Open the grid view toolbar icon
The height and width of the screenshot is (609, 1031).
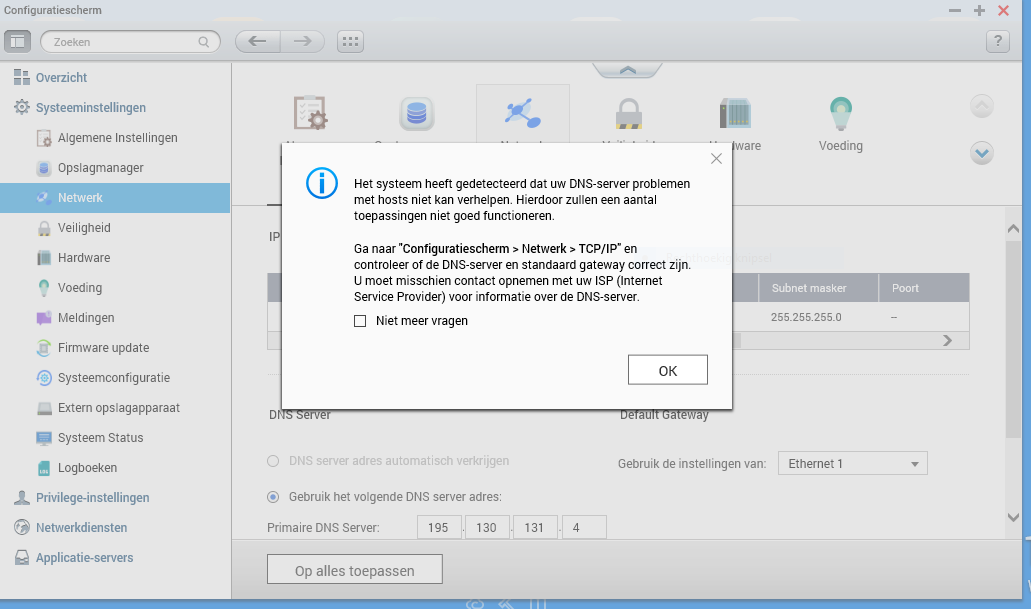click(350, 42)
